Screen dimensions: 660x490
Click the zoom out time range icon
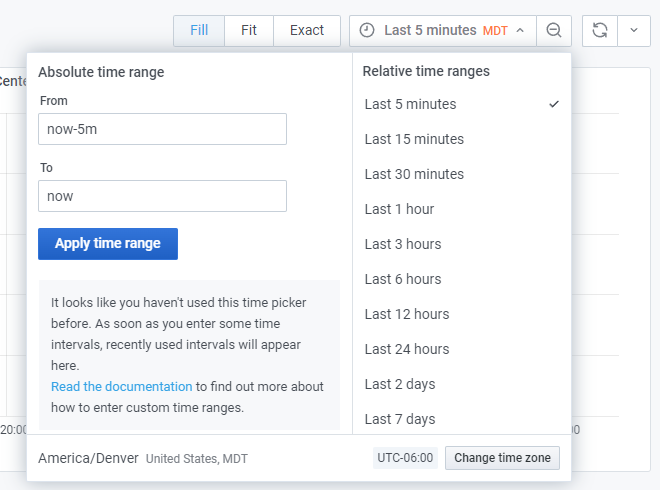click(554, 31)
